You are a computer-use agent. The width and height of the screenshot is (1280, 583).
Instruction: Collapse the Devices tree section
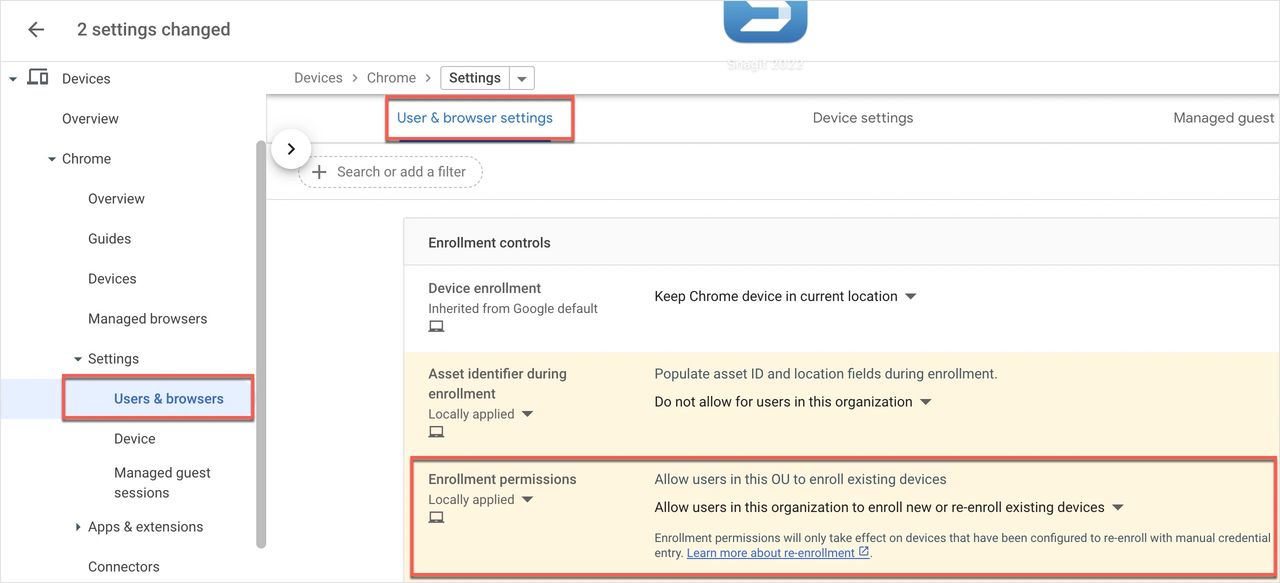click(x=13, y=79)
